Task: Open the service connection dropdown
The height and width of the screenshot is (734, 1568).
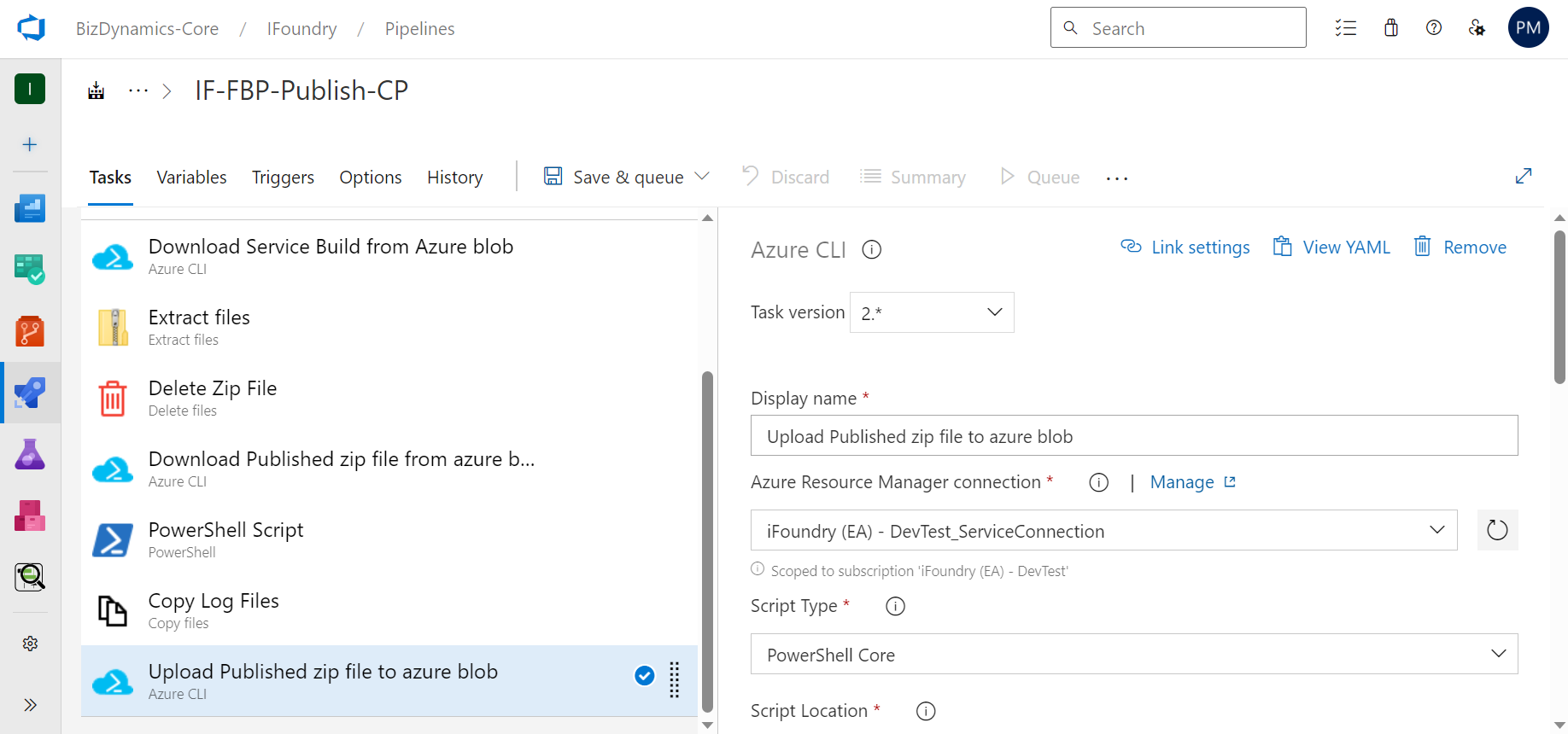Action: (x=1104, y=530)
